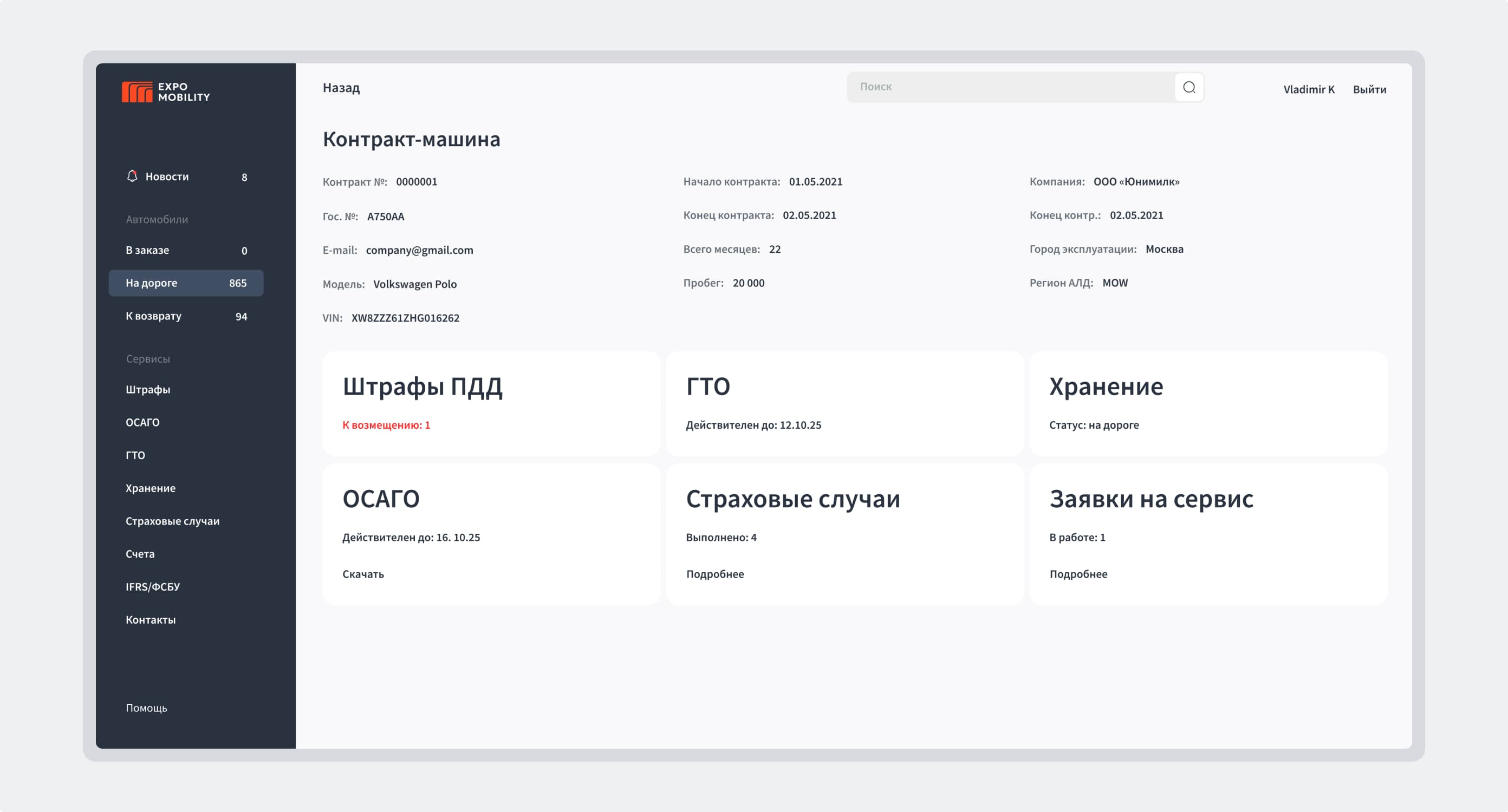
Task: Open Страховые случаи in the sidebar
Action: point(172,521)
